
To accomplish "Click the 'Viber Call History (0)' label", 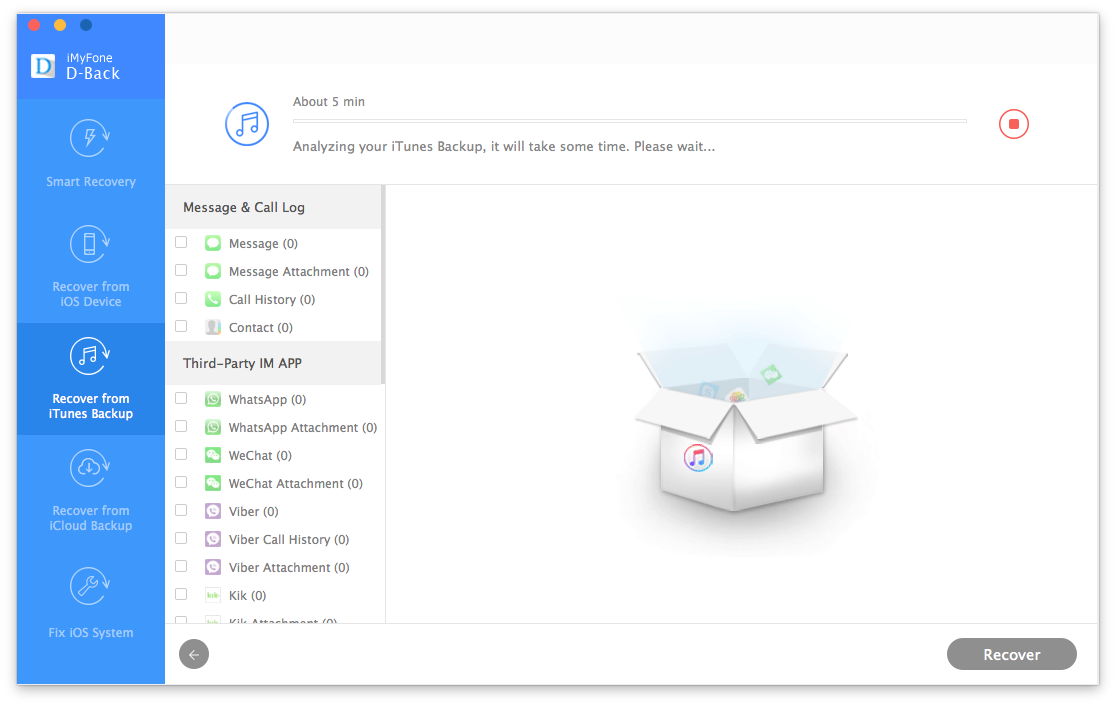I will pyautogui.click(x=289, y=539).
